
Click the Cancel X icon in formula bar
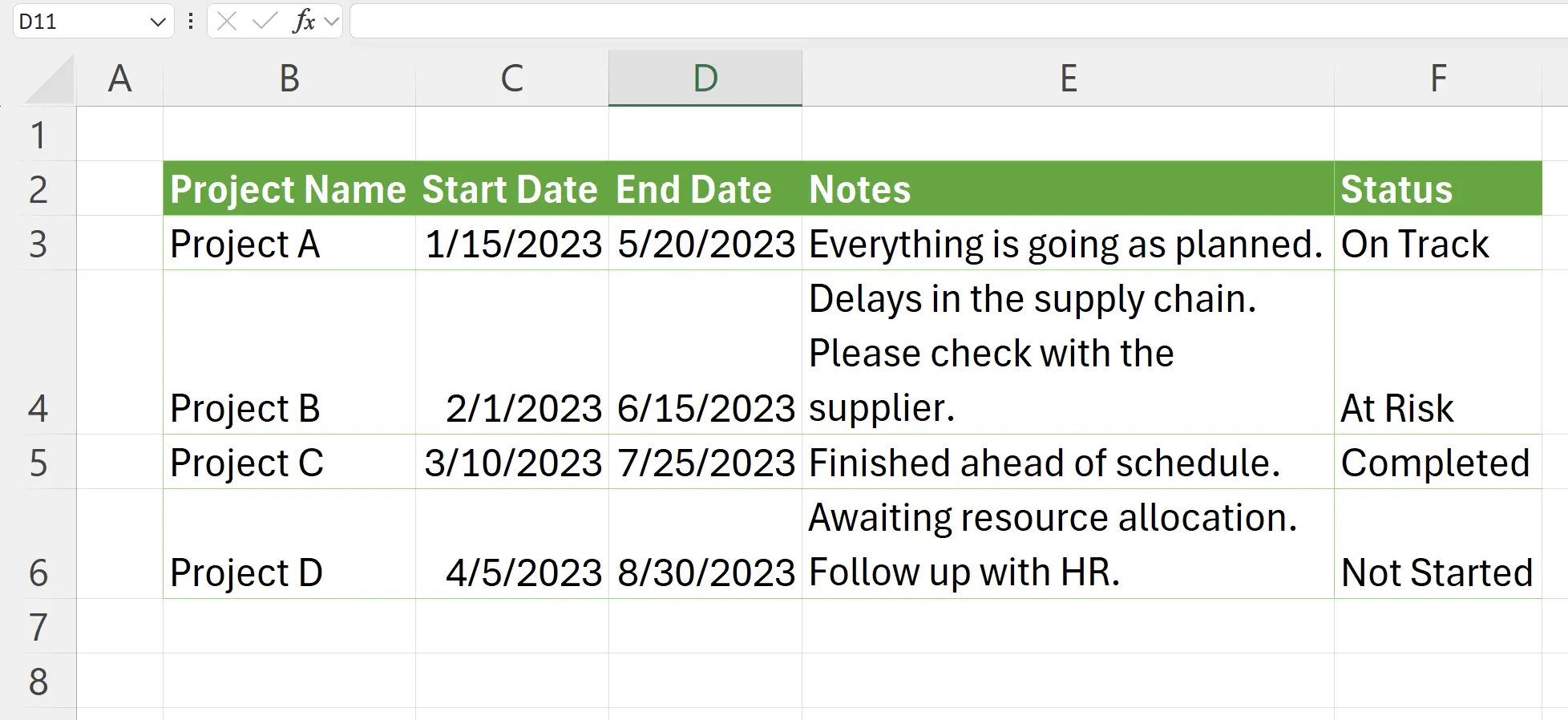[227, 22]
